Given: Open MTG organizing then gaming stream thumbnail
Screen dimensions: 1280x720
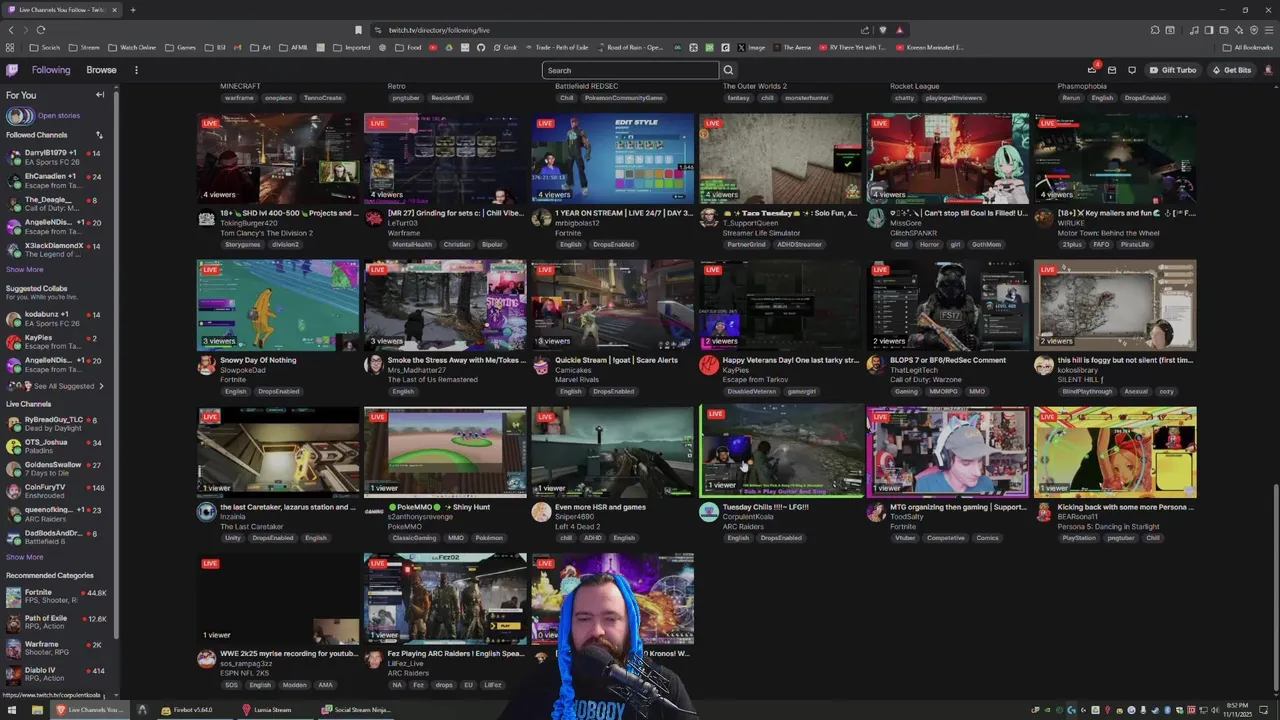Looking at the screenshot, I should (x=947, y=451).
